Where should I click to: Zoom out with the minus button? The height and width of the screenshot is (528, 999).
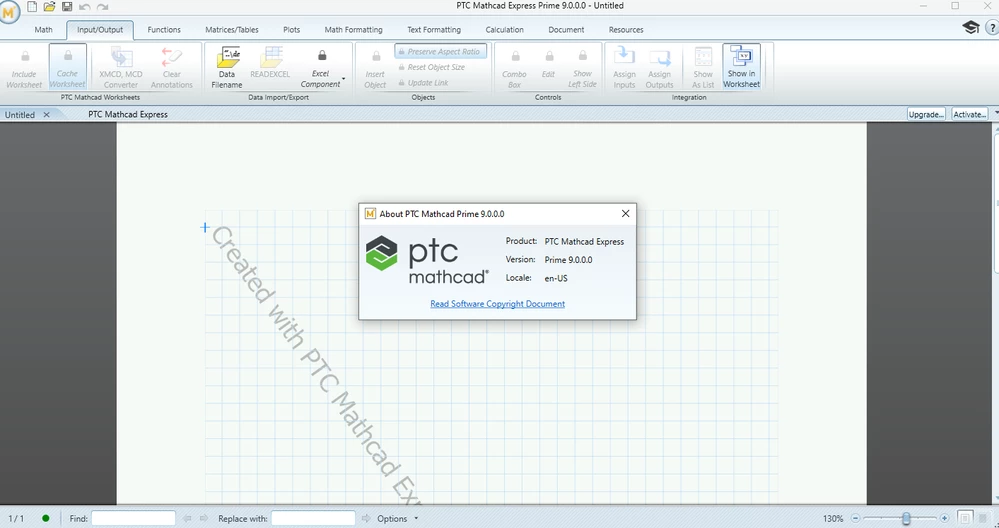point(856,518)
